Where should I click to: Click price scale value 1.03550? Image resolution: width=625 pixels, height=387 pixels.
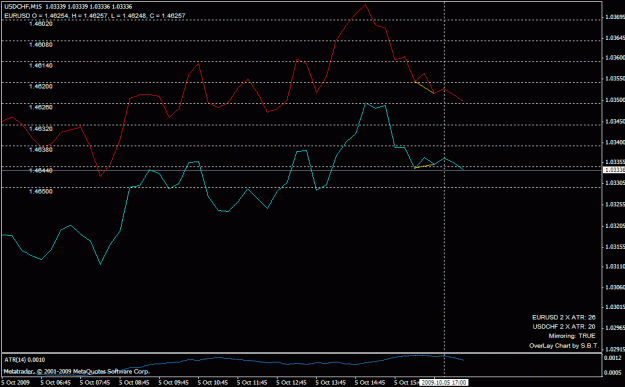coord(615,79)
